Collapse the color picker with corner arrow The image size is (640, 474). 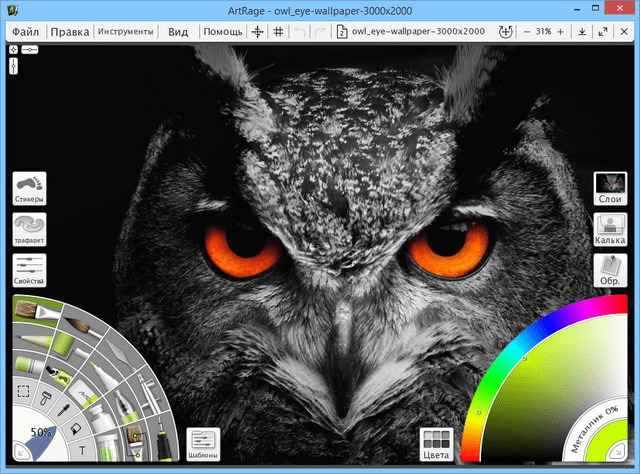(x=618, y=452)
